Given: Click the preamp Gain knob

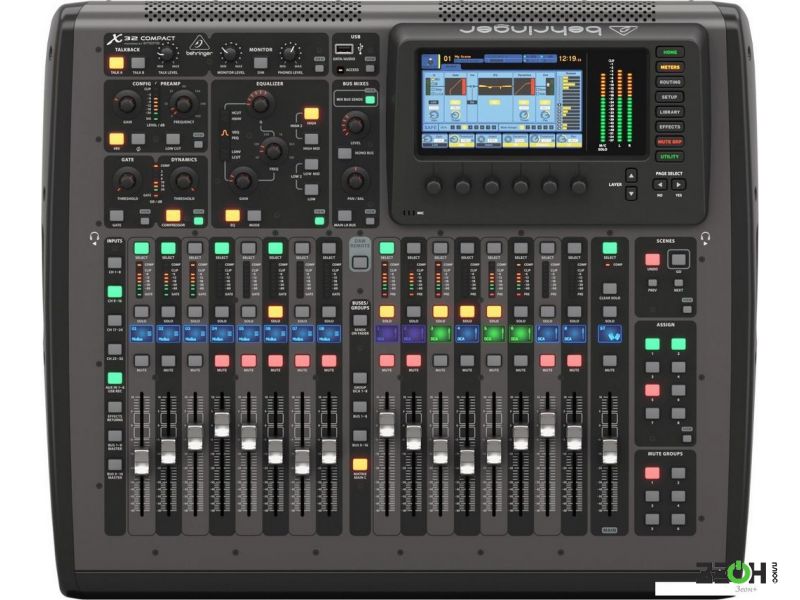Looking at the screenshot, I should pyautogui.click(x=127, y=103).
